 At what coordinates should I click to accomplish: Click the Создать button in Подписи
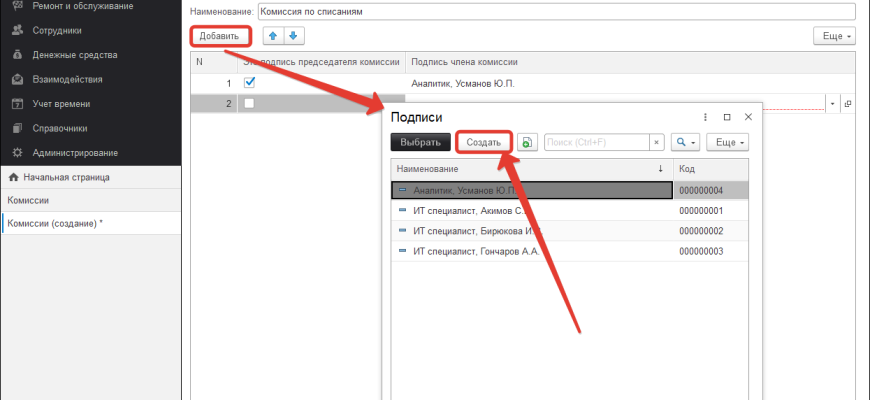pos(484,142)
